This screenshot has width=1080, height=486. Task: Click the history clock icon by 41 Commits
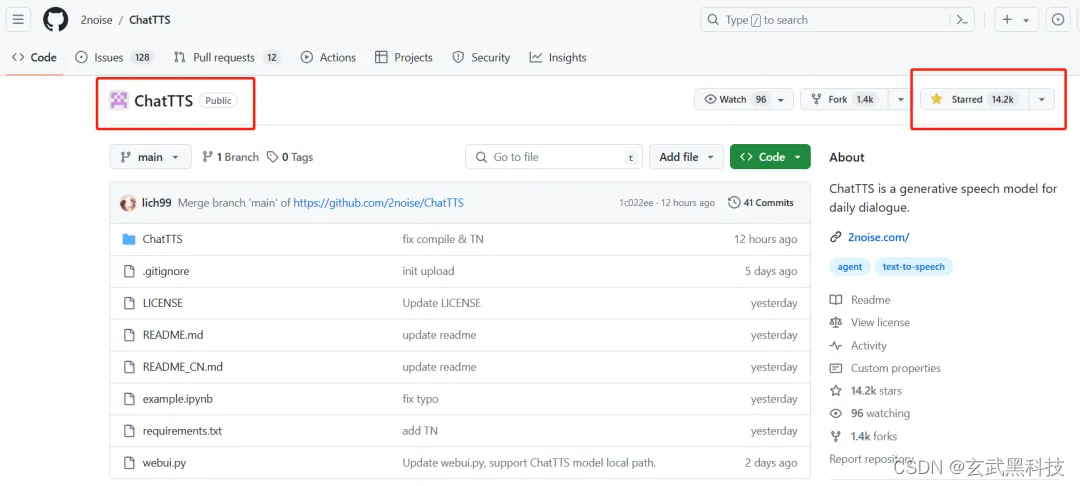point(734,203)
